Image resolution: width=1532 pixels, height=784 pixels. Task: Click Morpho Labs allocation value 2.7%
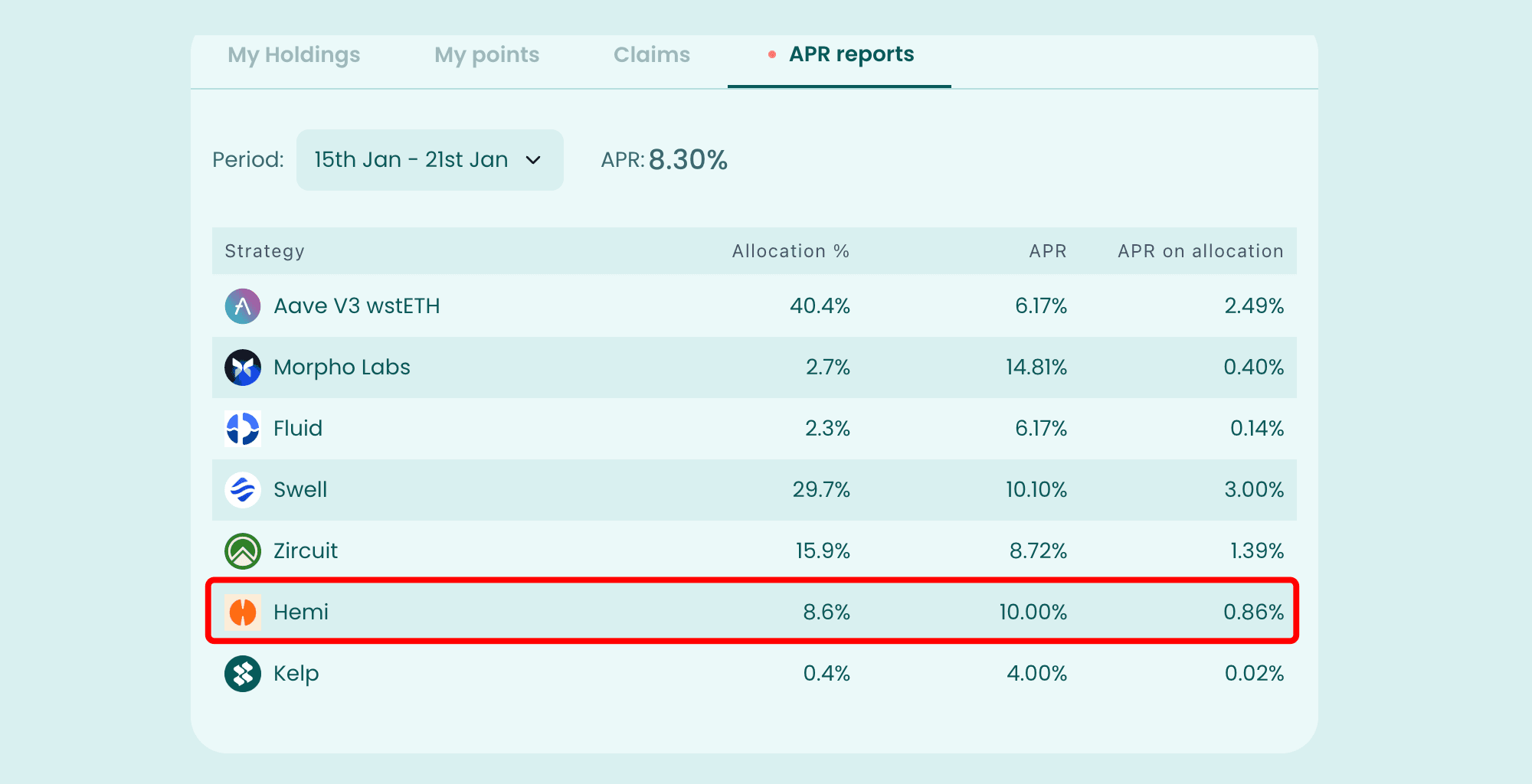click(x=828, y=367)
